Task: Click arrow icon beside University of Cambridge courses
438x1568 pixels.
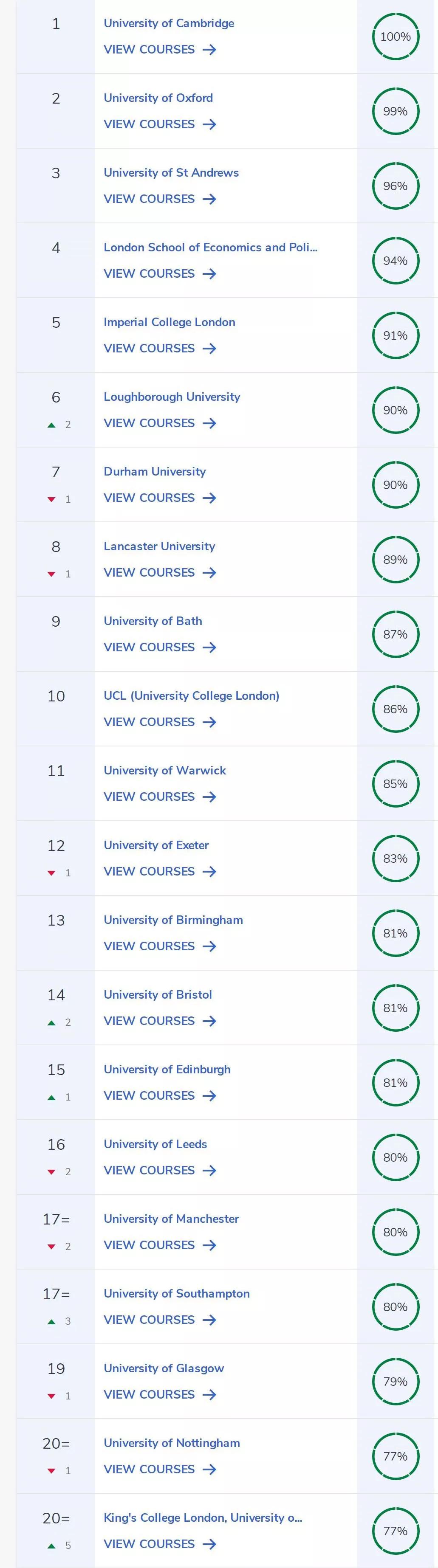Action: tap(209, 50)
